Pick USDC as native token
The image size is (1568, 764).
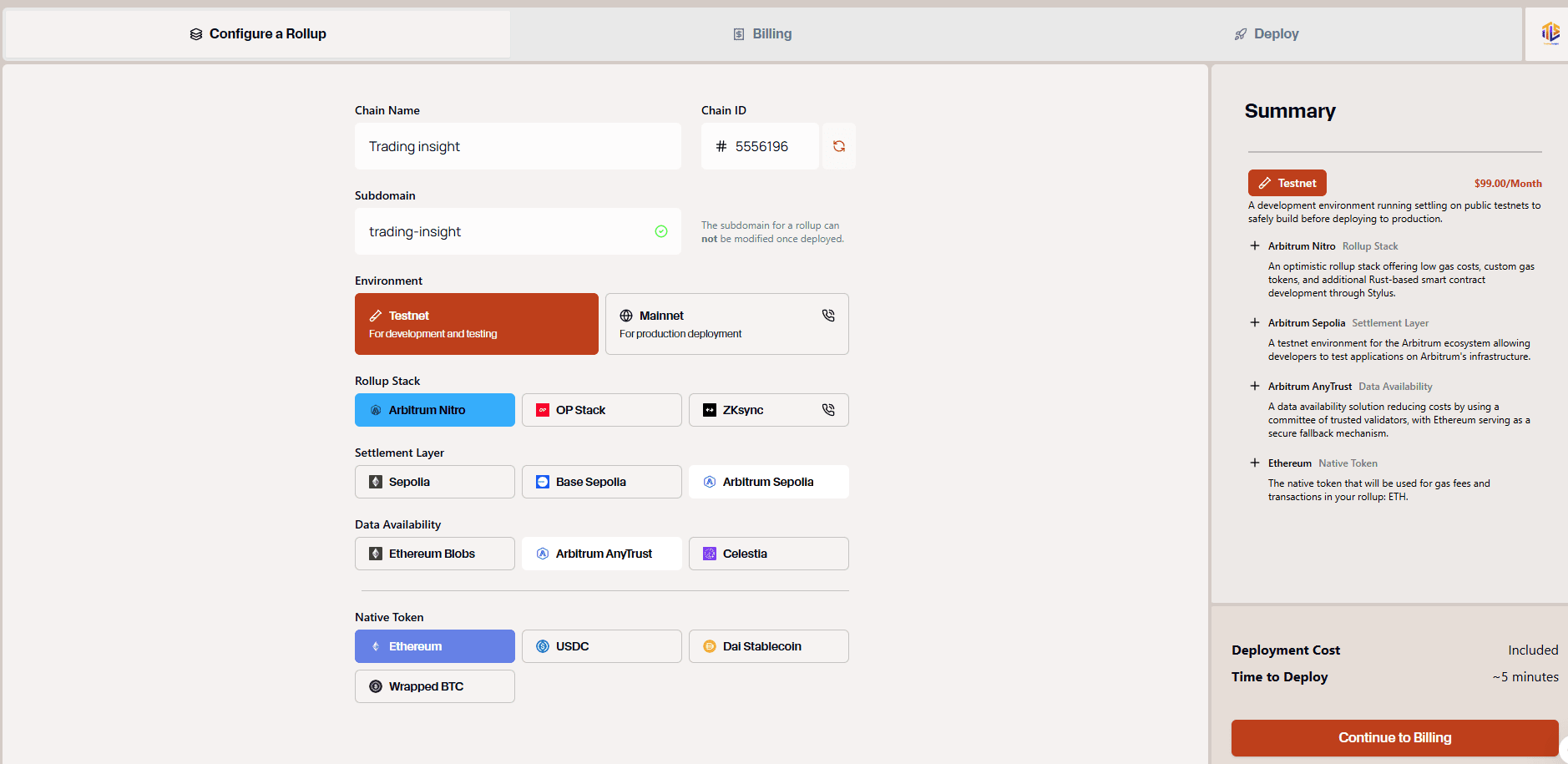tap(602, 646)
